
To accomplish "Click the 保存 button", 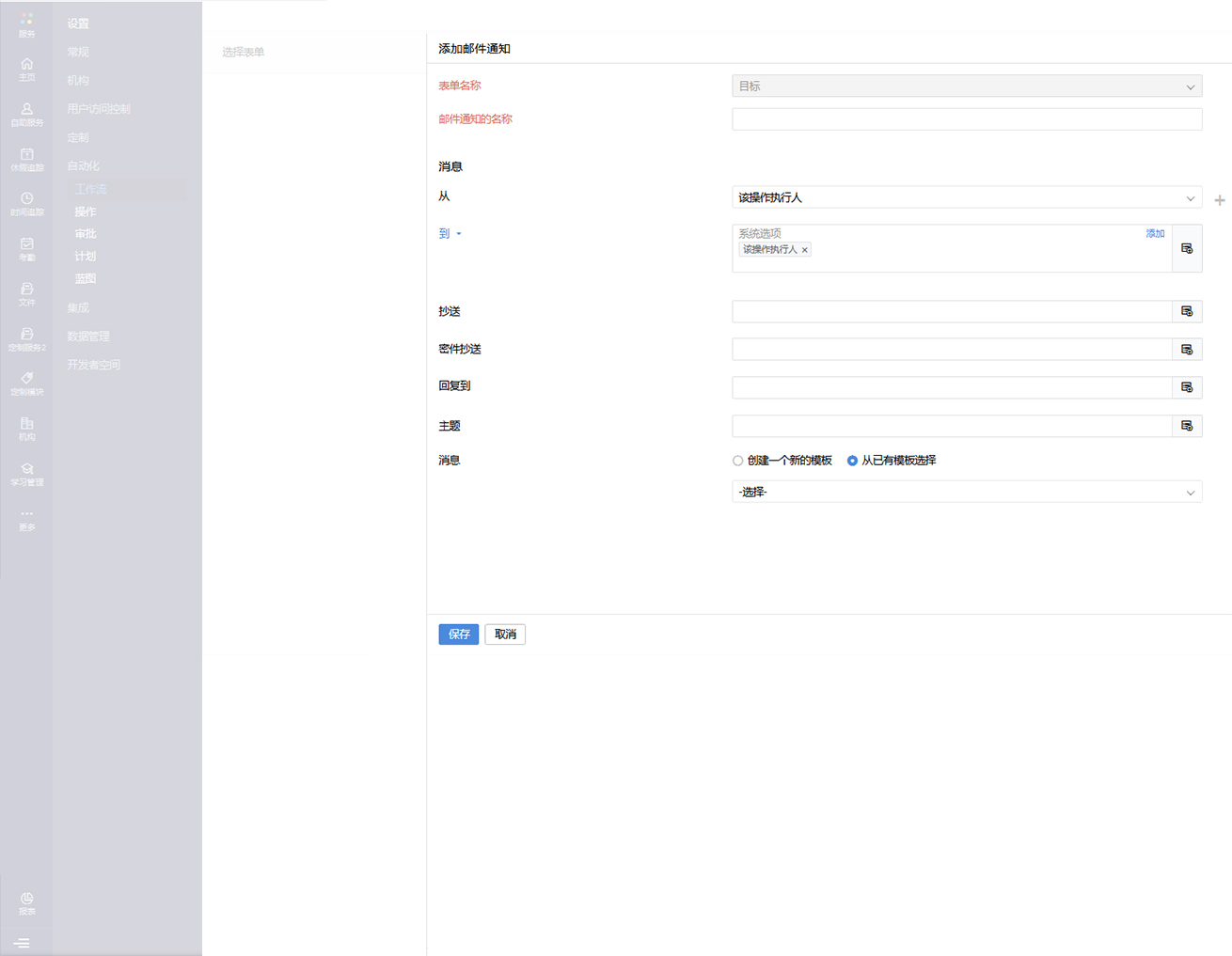I will pyautogui.click(x=458, y=635).
